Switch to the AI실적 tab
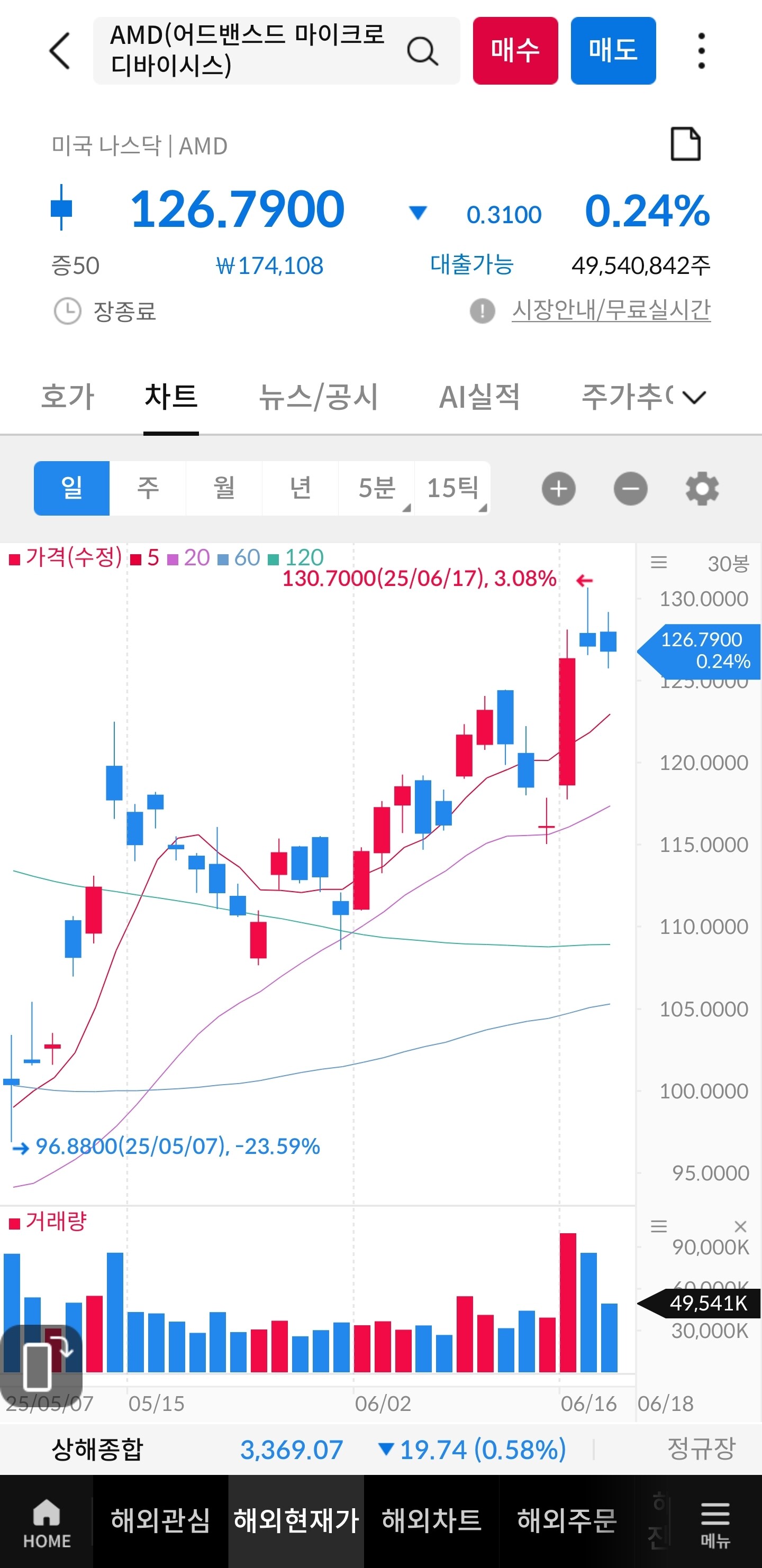Screen dimensions: 762x1568 coord(479,397)
